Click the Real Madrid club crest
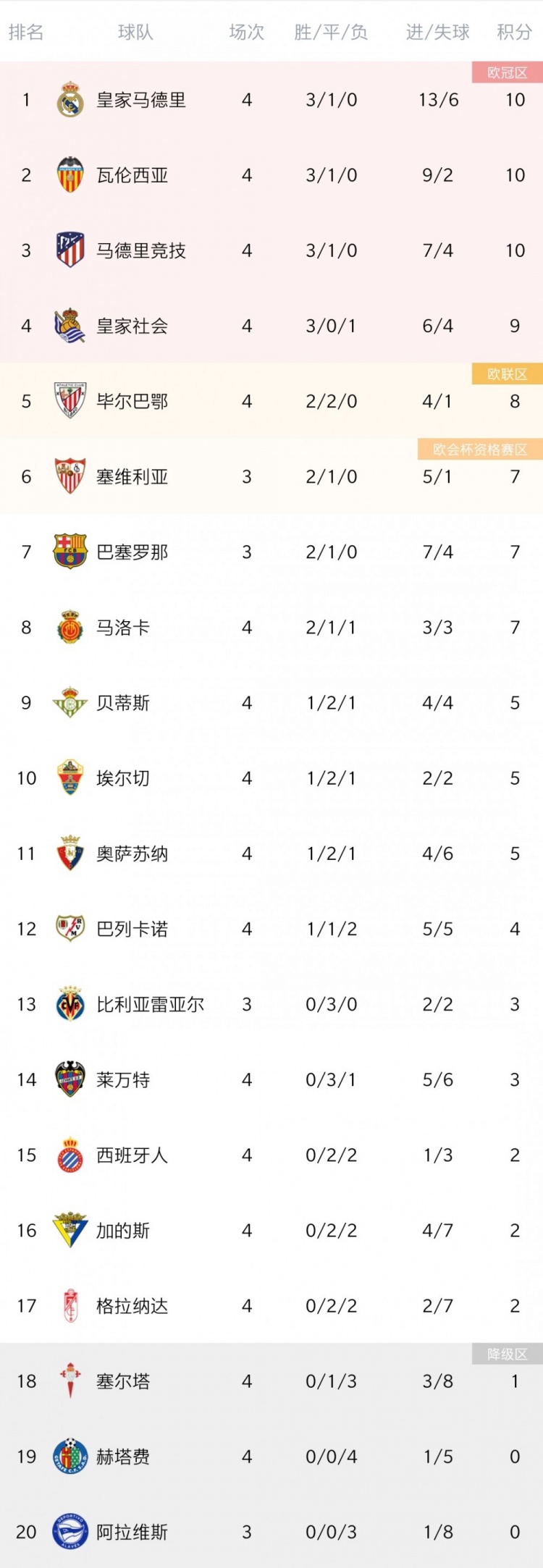 [x=70, y=100]
